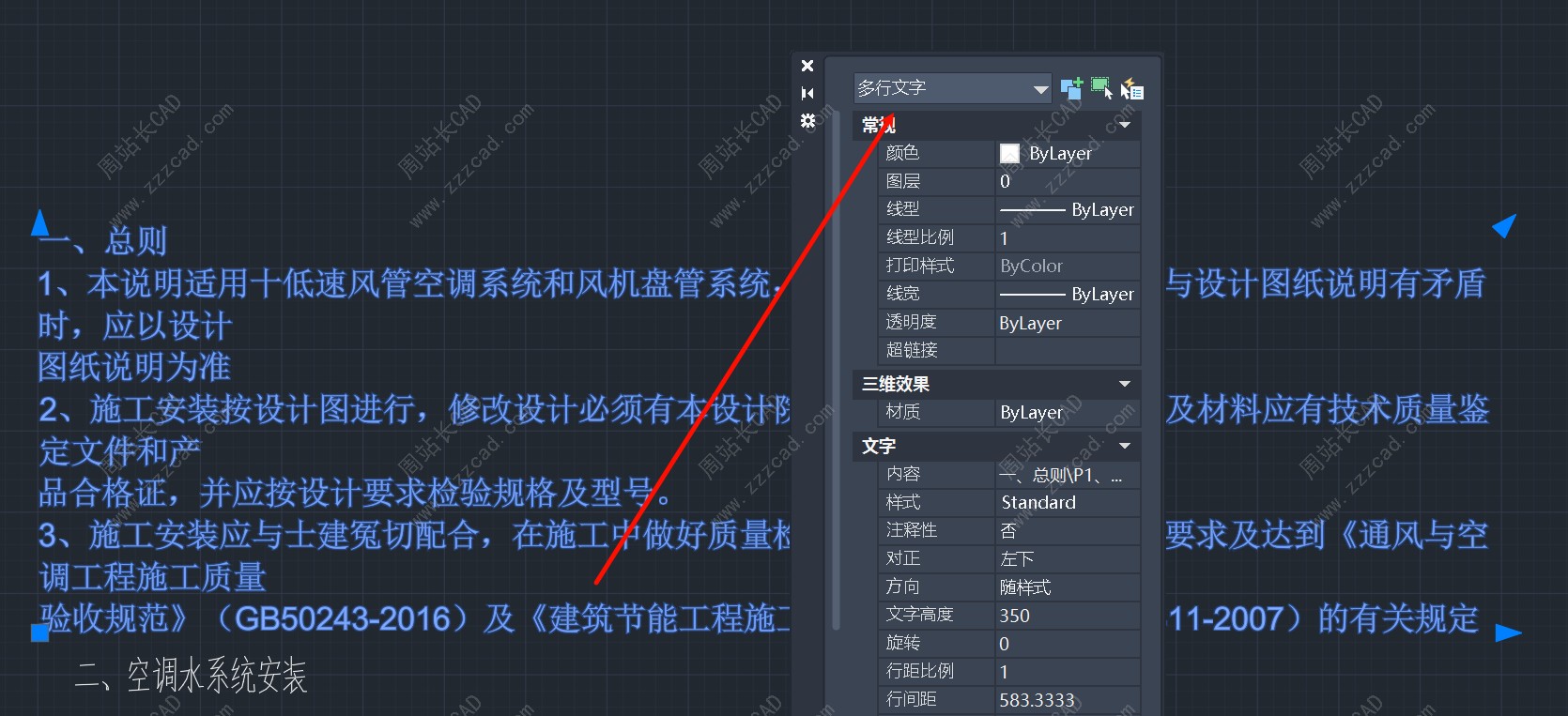Click the palette auto-hide icon

click(807, 93)
